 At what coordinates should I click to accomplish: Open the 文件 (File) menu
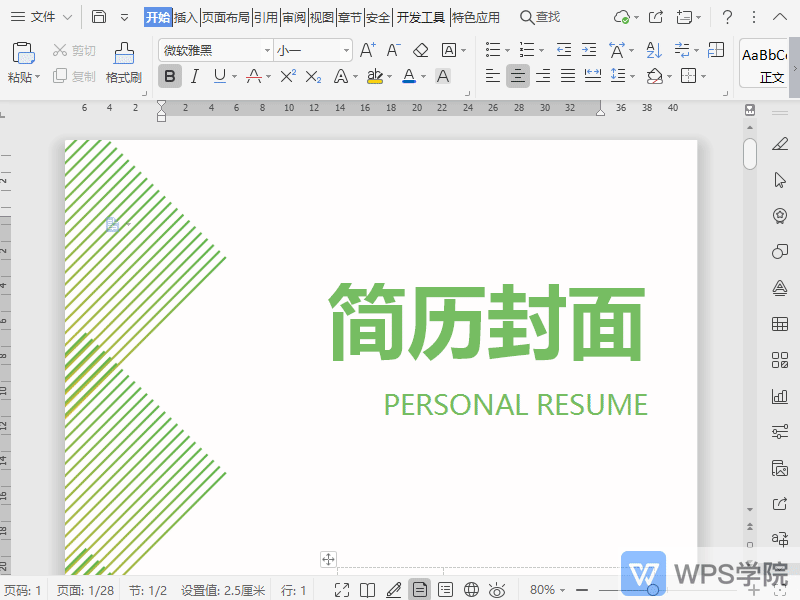pos(42,17)
